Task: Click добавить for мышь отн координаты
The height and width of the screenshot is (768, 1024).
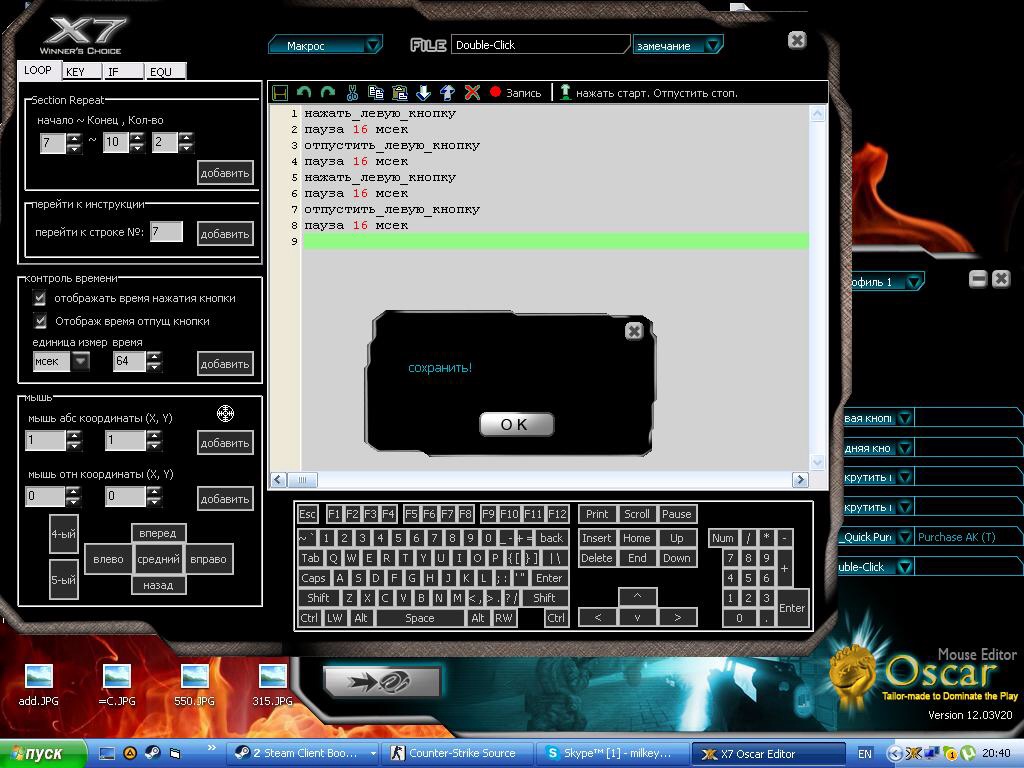Action: 225,499
